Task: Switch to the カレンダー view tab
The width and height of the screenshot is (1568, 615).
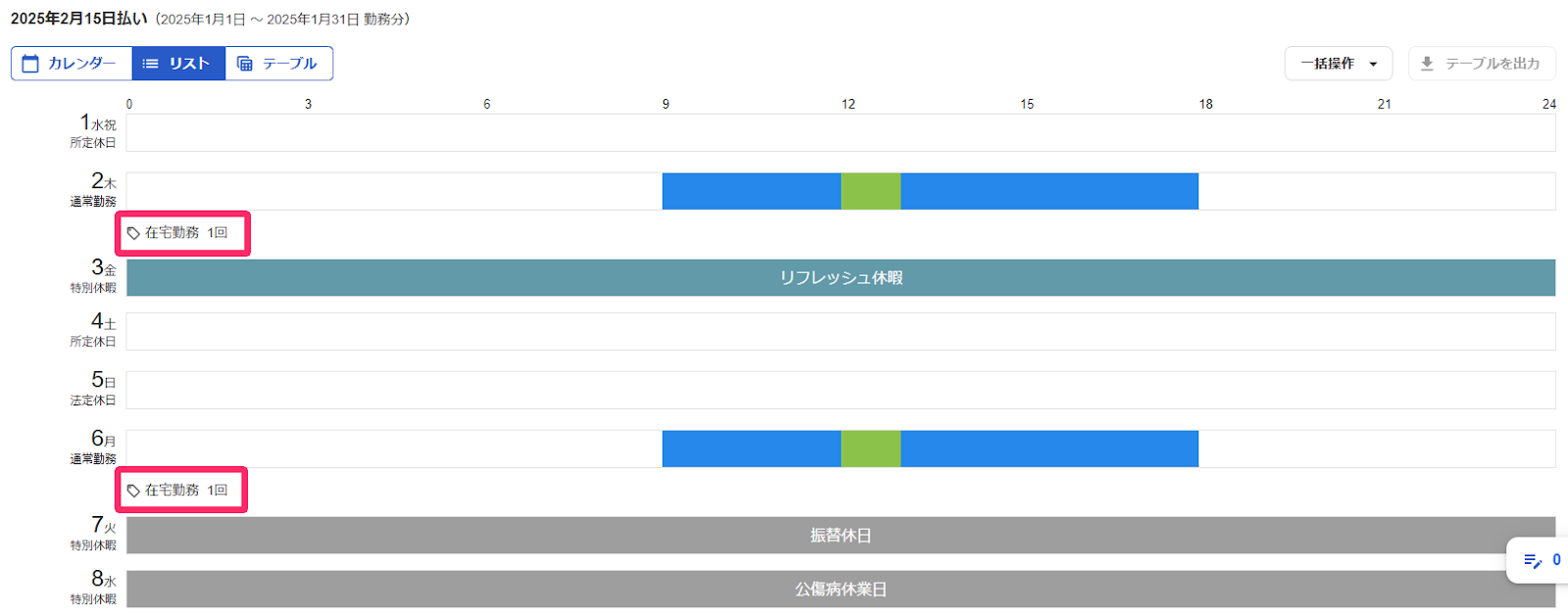Action: 72,64
